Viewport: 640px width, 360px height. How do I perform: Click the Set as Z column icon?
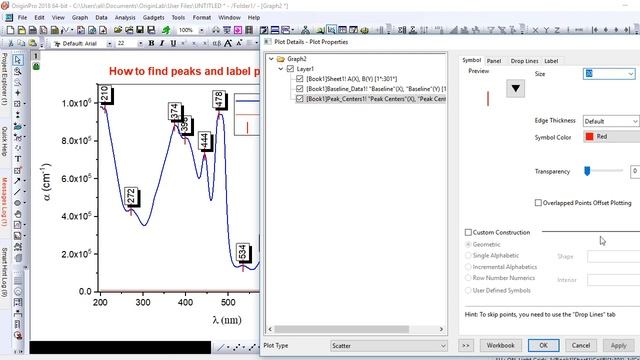click(x=557, y=30)
